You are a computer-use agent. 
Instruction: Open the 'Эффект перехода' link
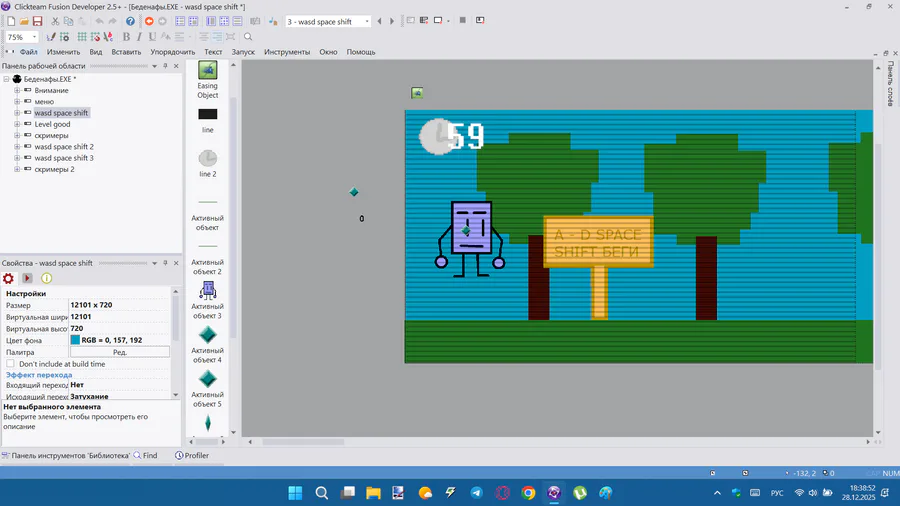tap(39, 375)
